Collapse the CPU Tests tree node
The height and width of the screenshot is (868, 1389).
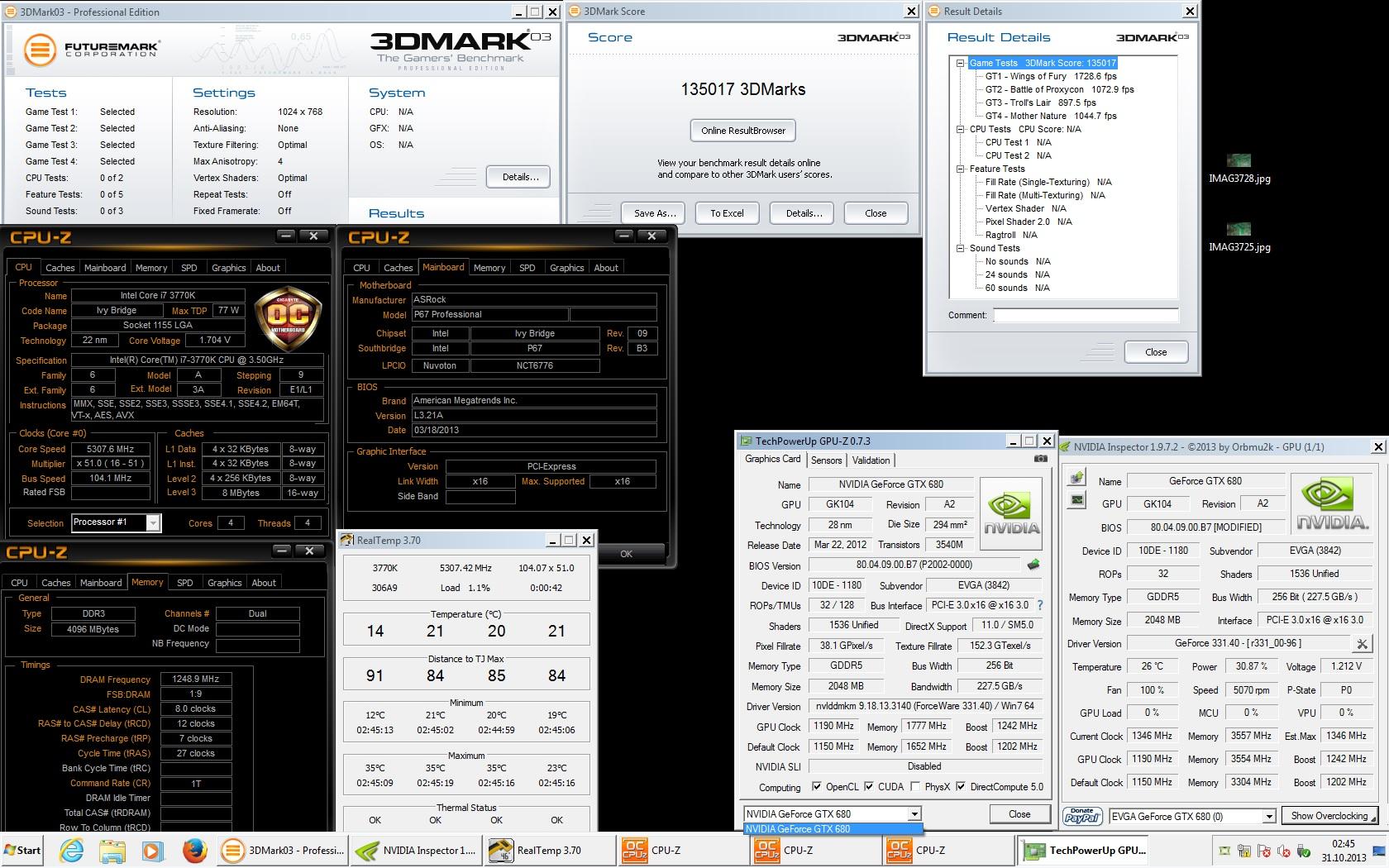pyautogui.click(x=961, y=129)
